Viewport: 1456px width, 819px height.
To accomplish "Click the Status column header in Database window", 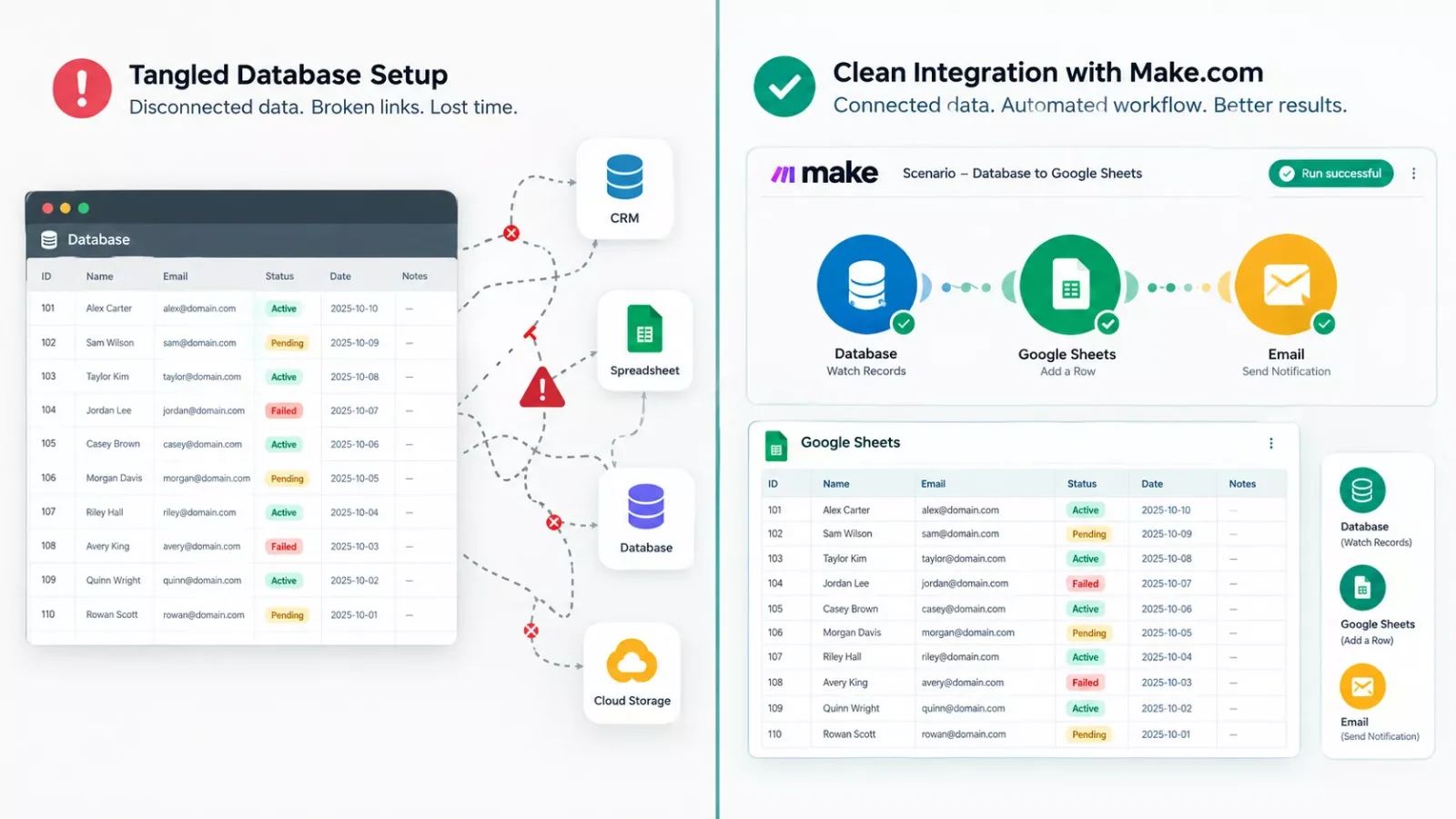I will click(x=279, y=276).
